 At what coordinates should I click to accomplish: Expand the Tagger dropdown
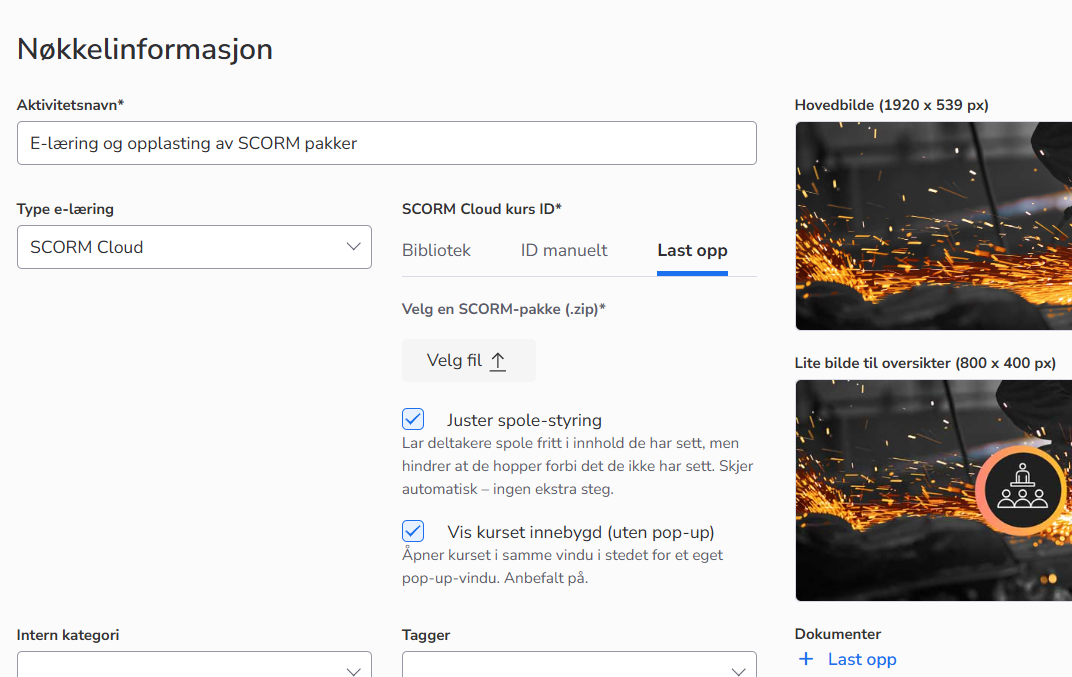[x=579, y=664]
